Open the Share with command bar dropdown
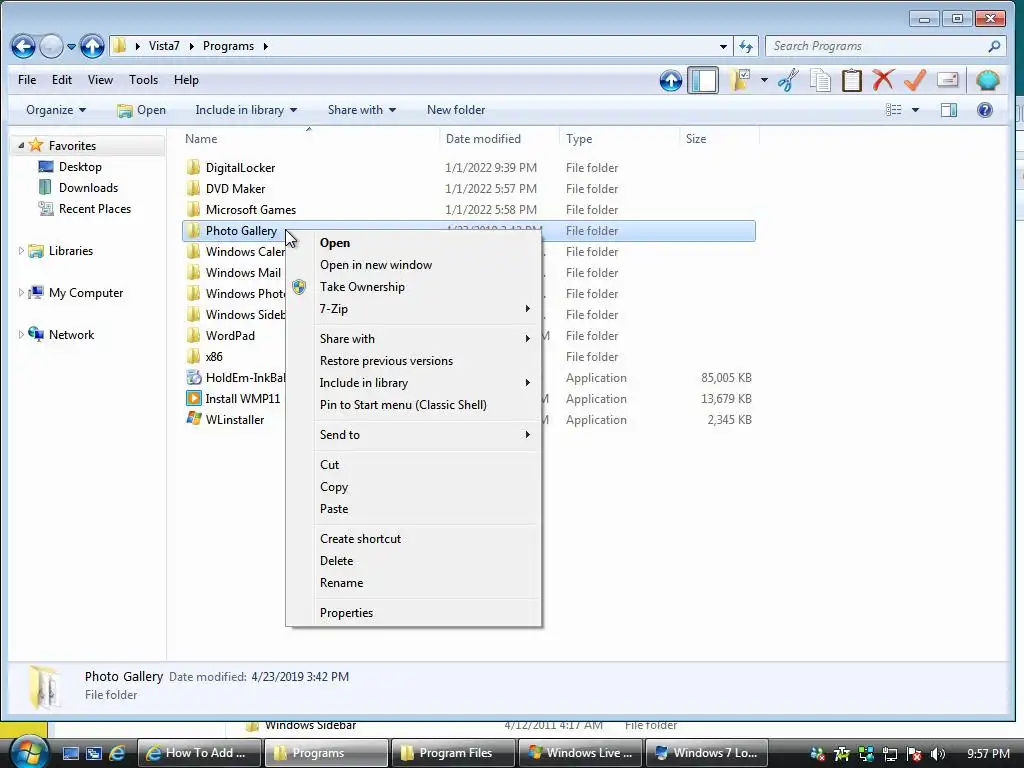The width and height of the screenshot is (1024, 768). (x=362, y=110)
